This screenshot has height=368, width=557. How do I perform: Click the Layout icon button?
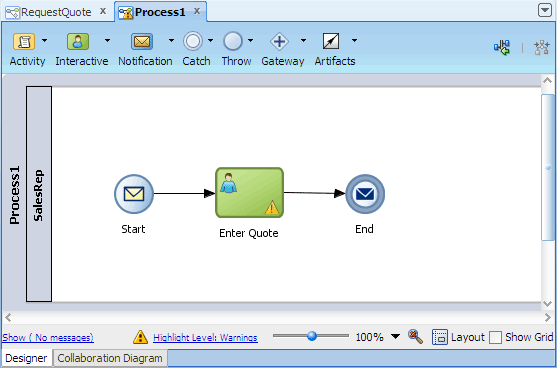pos(440,337)
